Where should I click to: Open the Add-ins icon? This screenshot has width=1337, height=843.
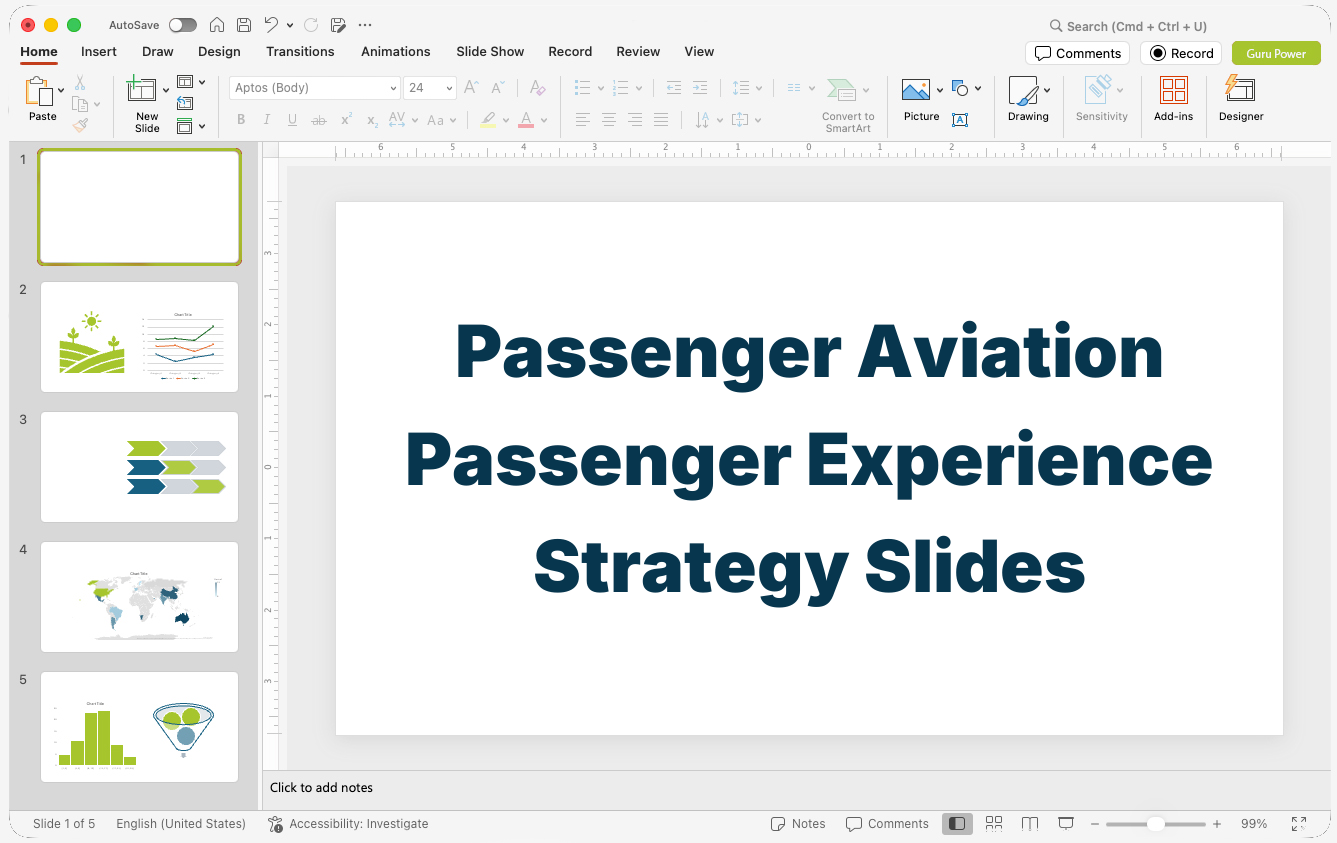coord(1173,90)
